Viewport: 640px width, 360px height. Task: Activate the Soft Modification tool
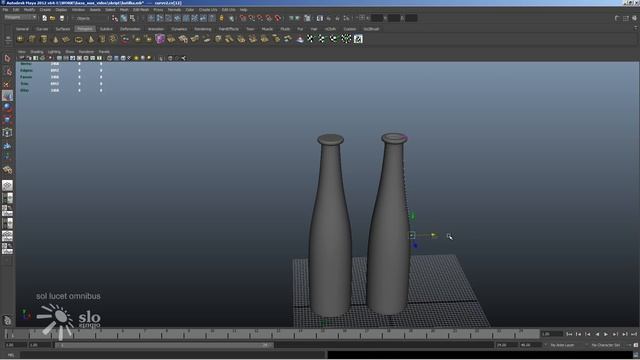[x=7, y=146]
